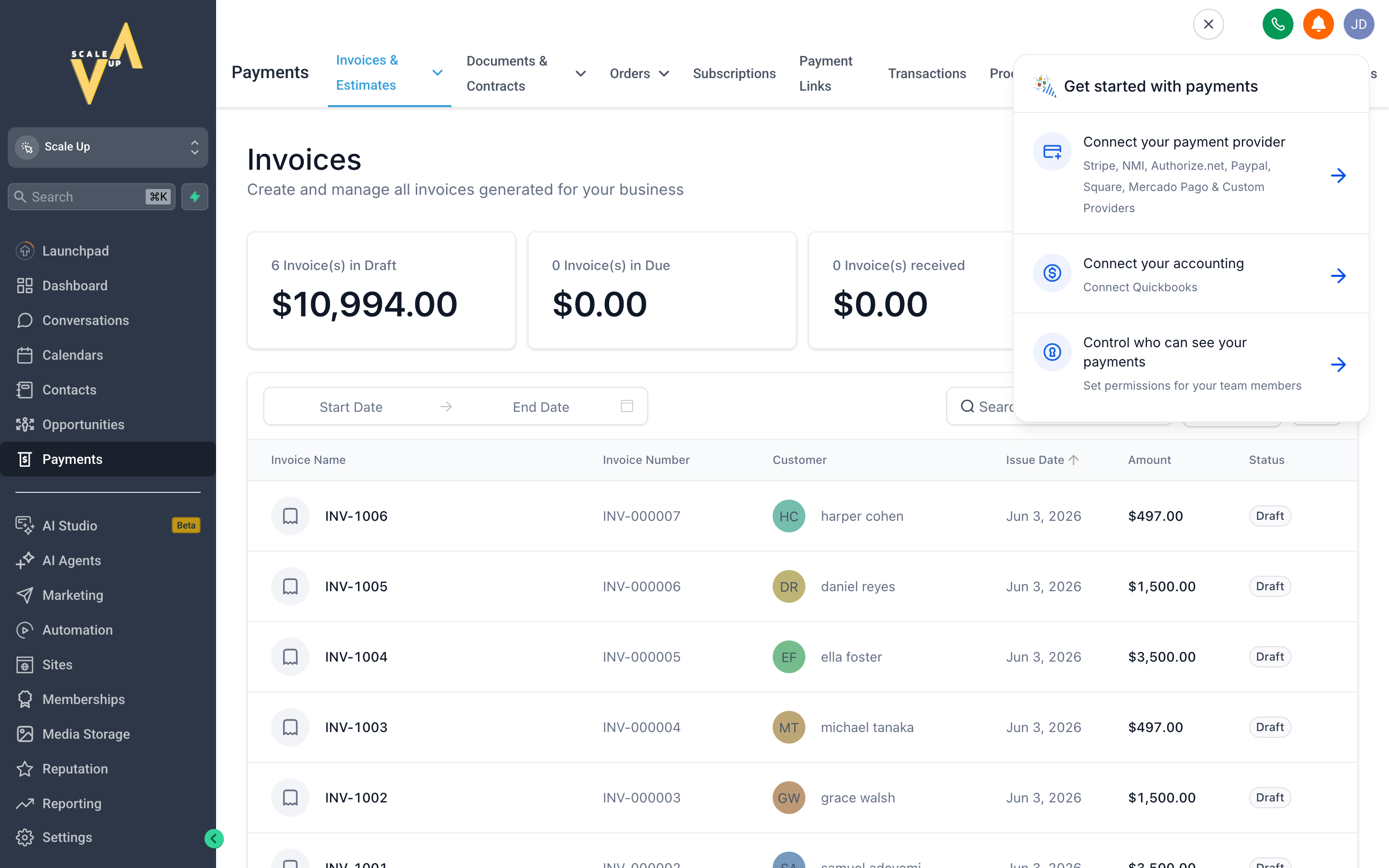Click the Start Date field
Viewport: 1389px width, 868px height.
click(351, 407)
